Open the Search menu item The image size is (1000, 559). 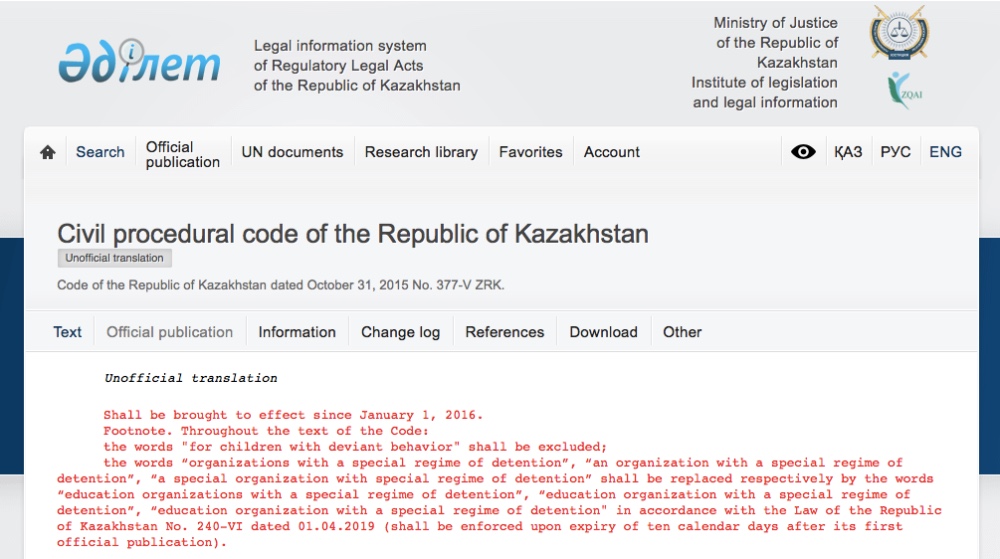[x=100, y=152]
